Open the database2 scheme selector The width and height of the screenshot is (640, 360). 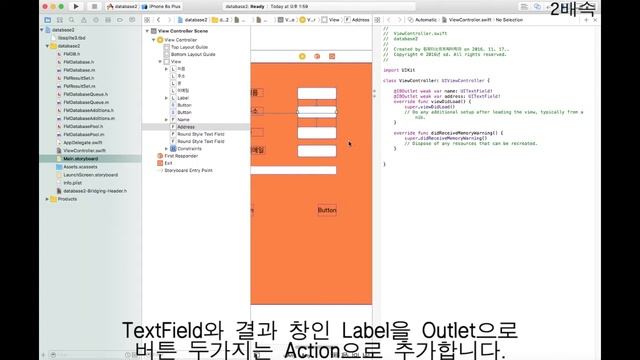[122, 7]
